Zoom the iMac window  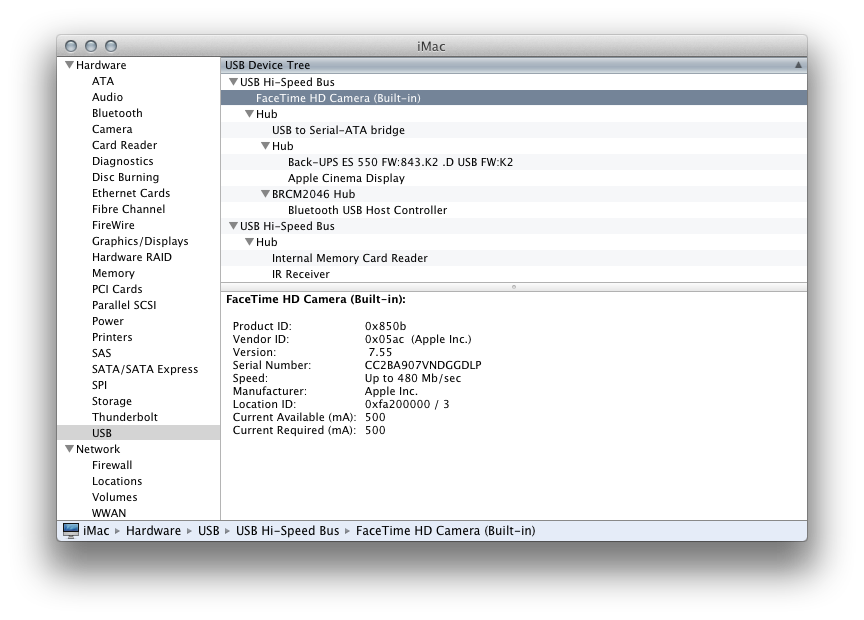tap(111, 46)
